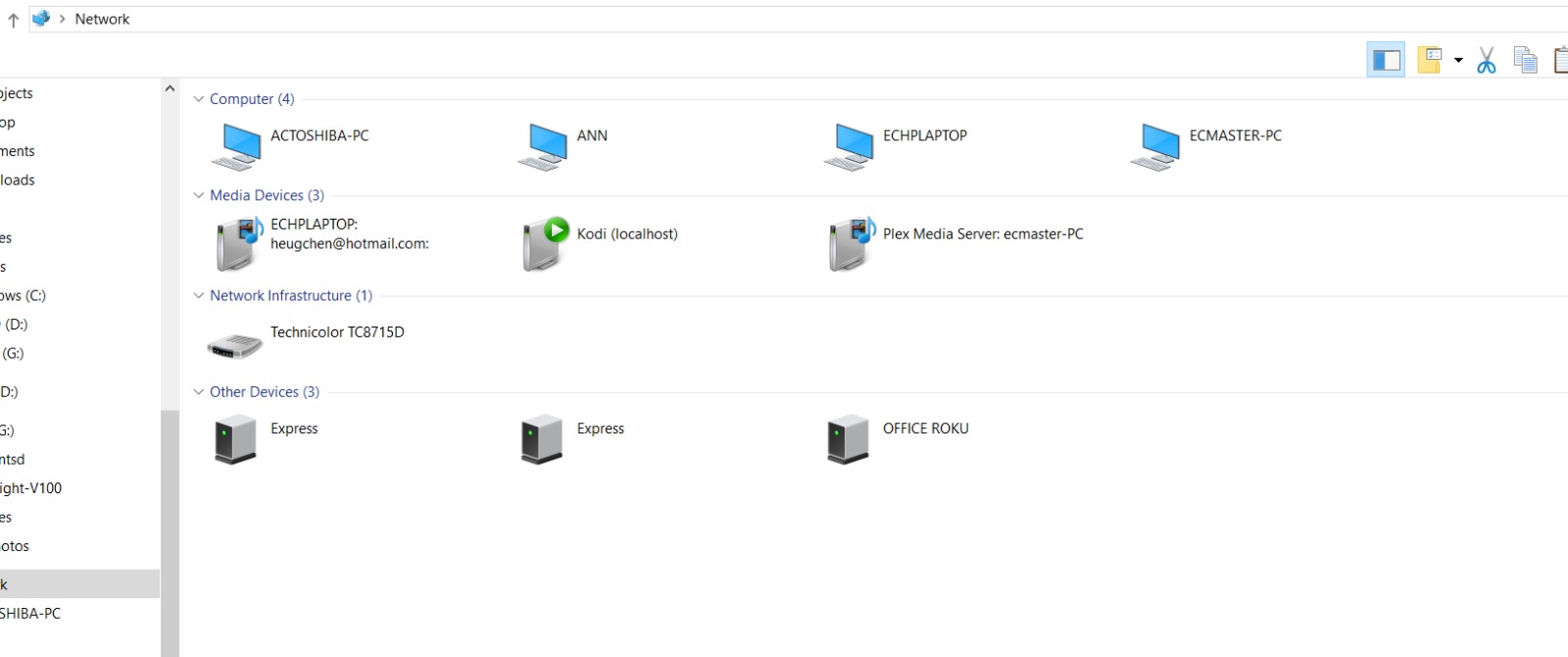Click the Cut scissors icon
The height and width of the screenshot is (657, 1568).
[x=1487, y=61]
